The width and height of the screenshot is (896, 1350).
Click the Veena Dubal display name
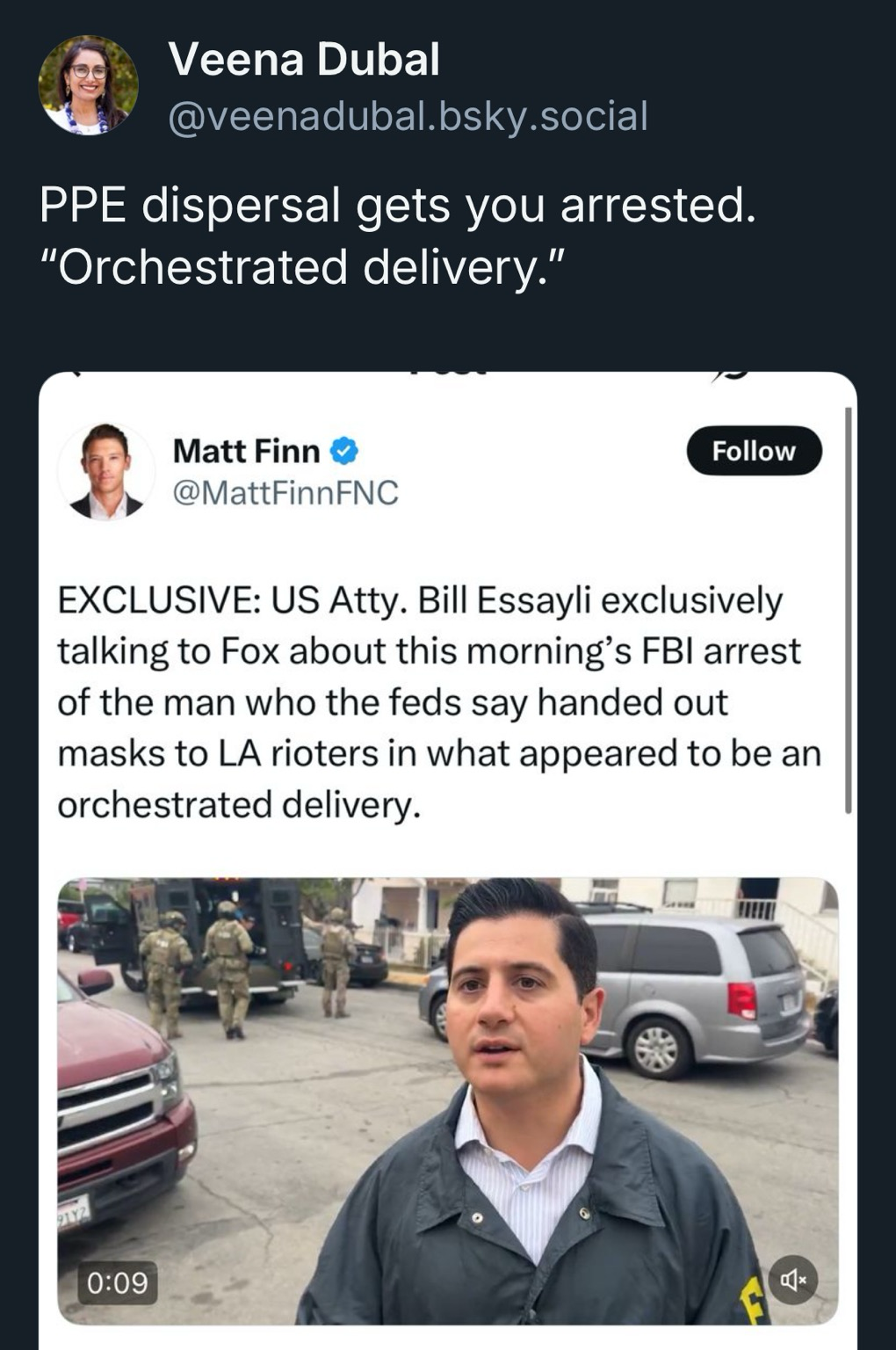tap(304, 60)
